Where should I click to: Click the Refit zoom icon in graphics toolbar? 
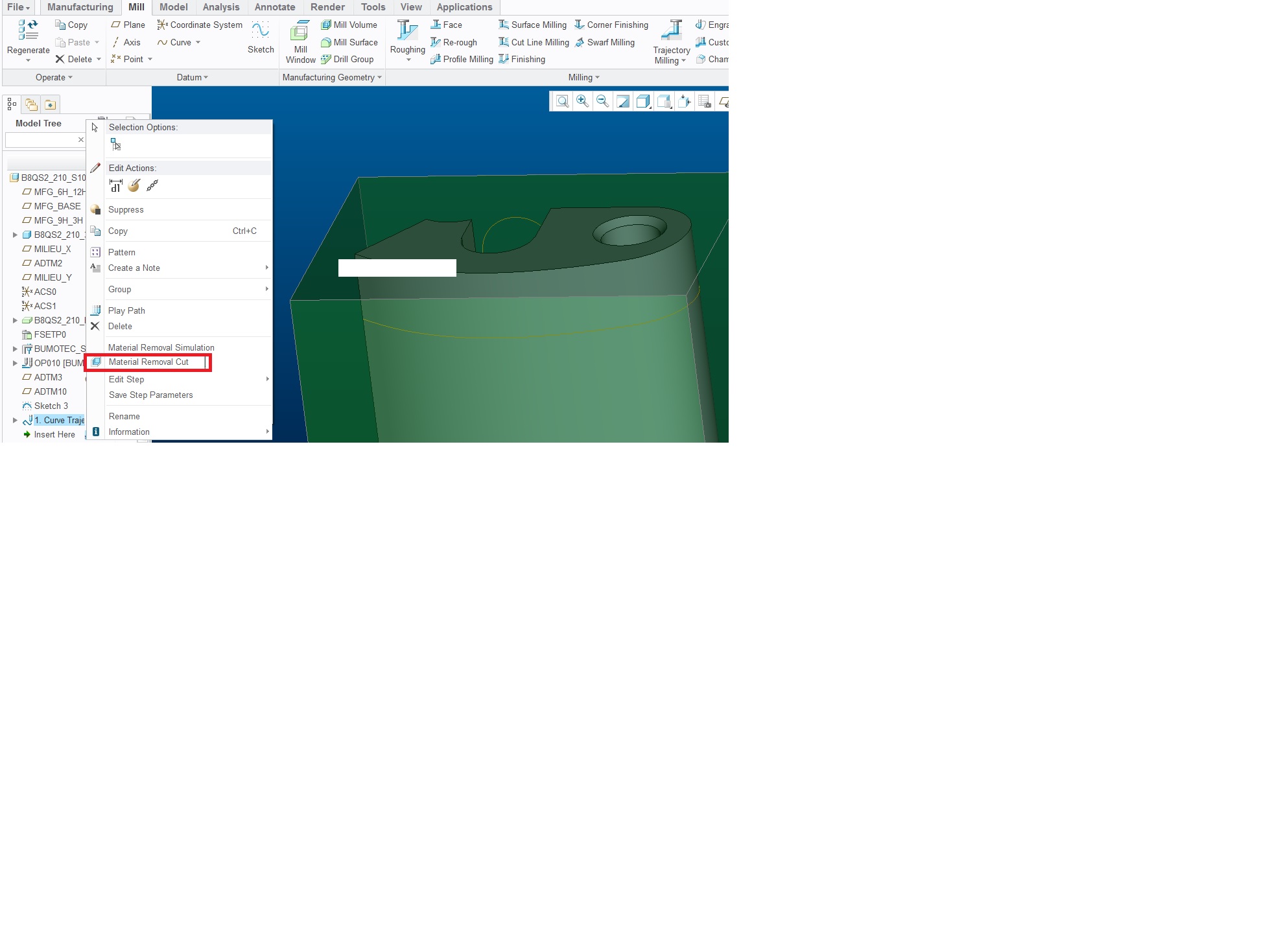(562, 102)
